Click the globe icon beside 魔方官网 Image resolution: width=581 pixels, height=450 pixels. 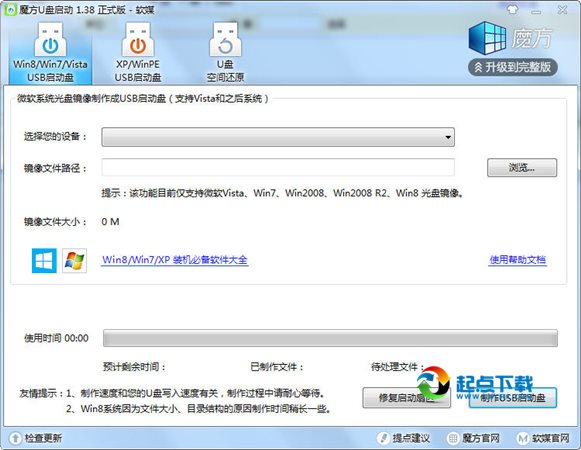pos(453,439)
